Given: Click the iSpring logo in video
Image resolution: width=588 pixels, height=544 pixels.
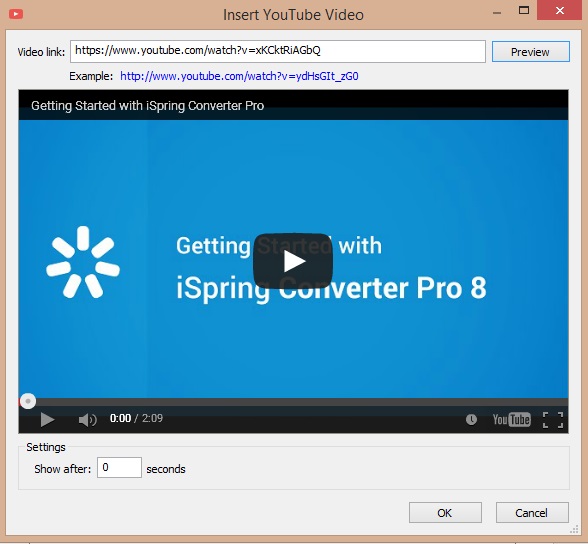Looking at the screenshot, I should pos(83,262).
